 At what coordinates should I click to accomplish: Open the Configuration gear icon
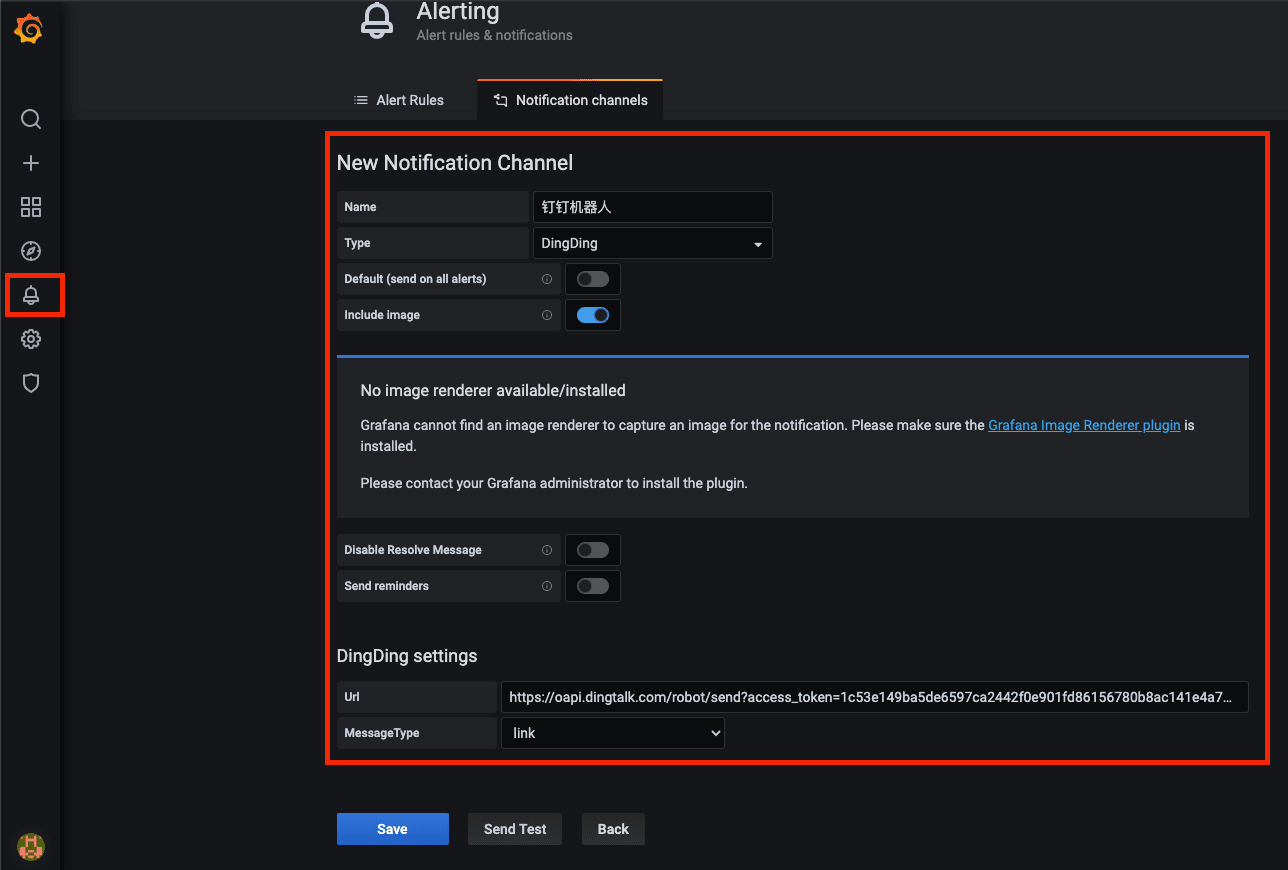click(x=31, y=339)
